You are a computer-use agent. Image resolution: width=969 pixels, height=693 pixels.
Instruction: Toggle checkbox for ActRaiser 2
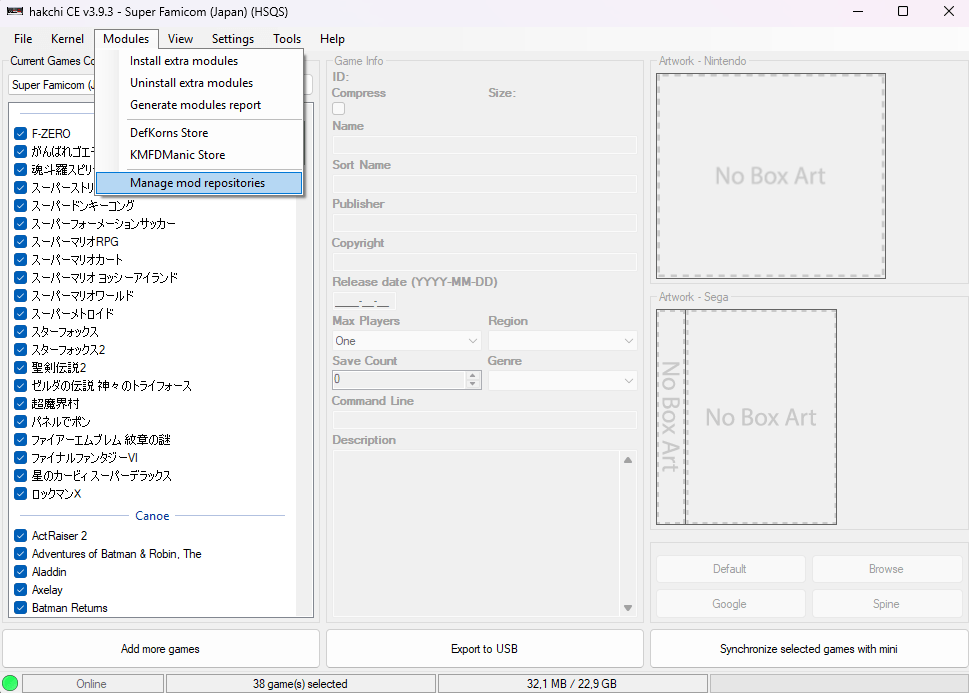[20, 535]
